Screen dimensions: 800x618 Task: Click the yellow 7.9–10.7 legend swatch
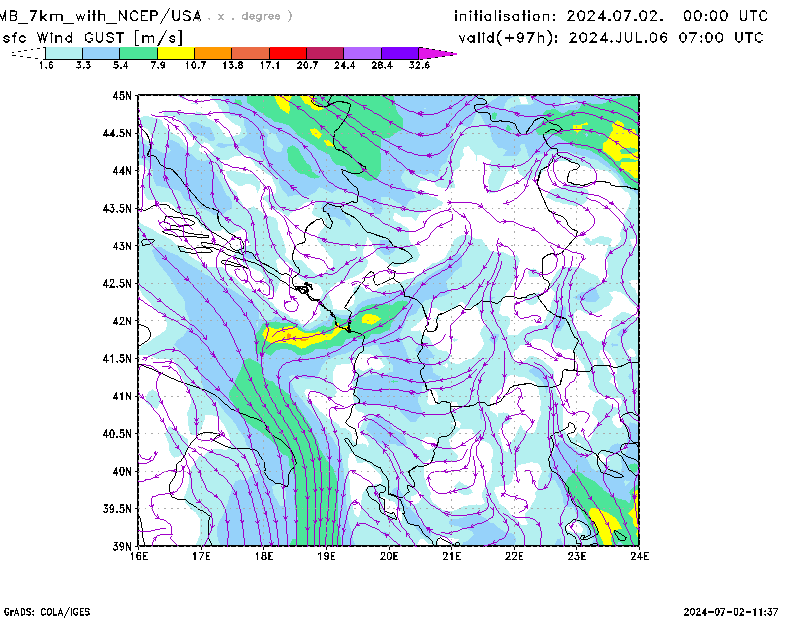point(176,53)
